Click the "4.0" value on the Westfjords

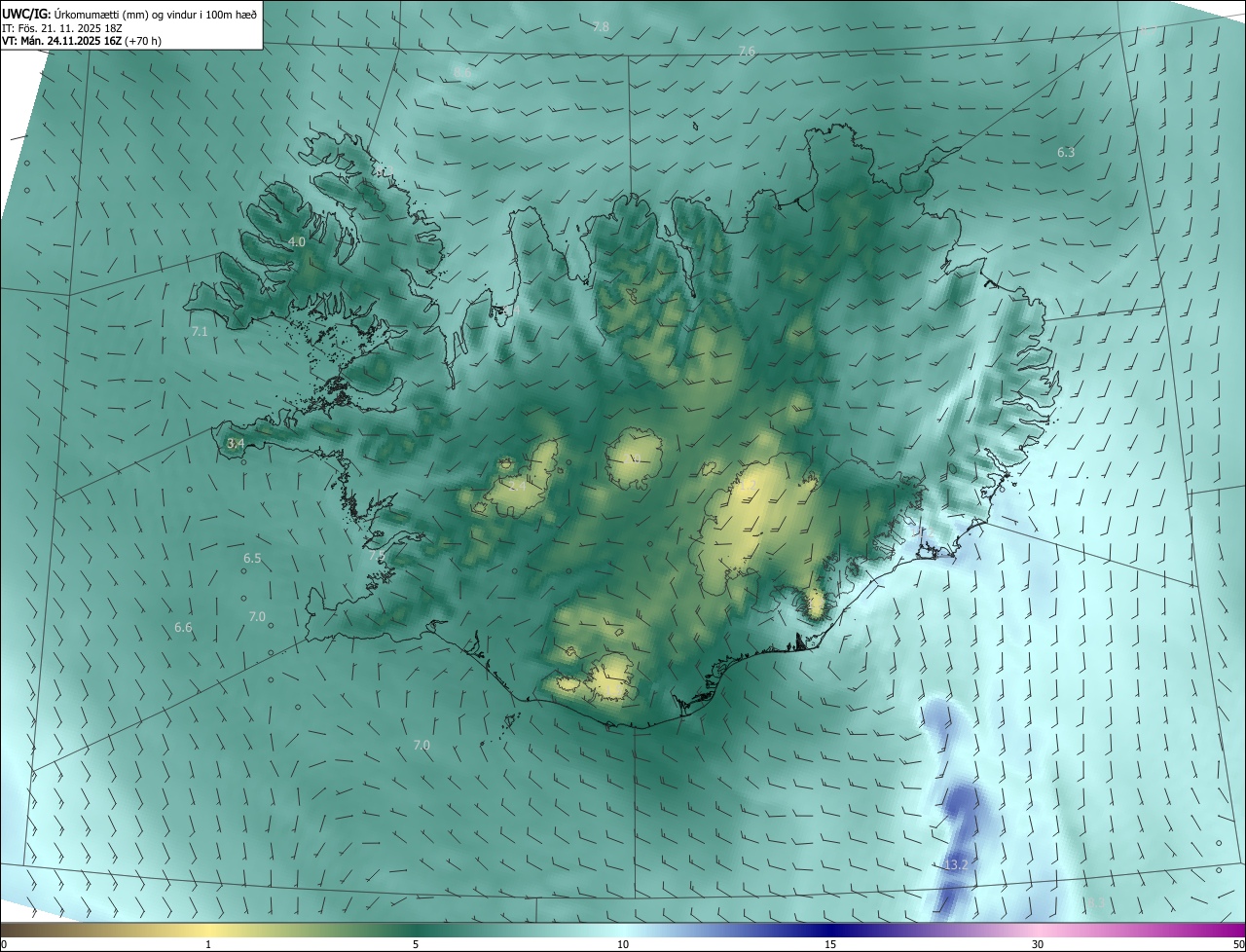[297, 241]
